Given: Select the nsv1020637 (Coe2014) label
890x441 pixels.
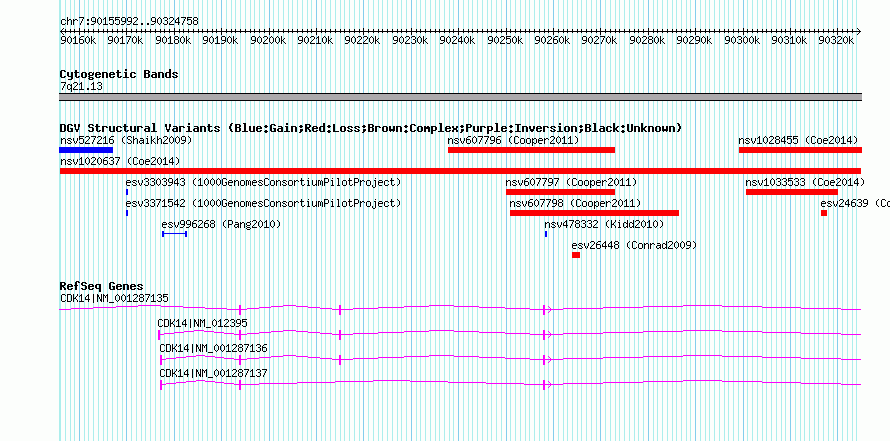Looking at the screenshot, I should coord(120,161).
